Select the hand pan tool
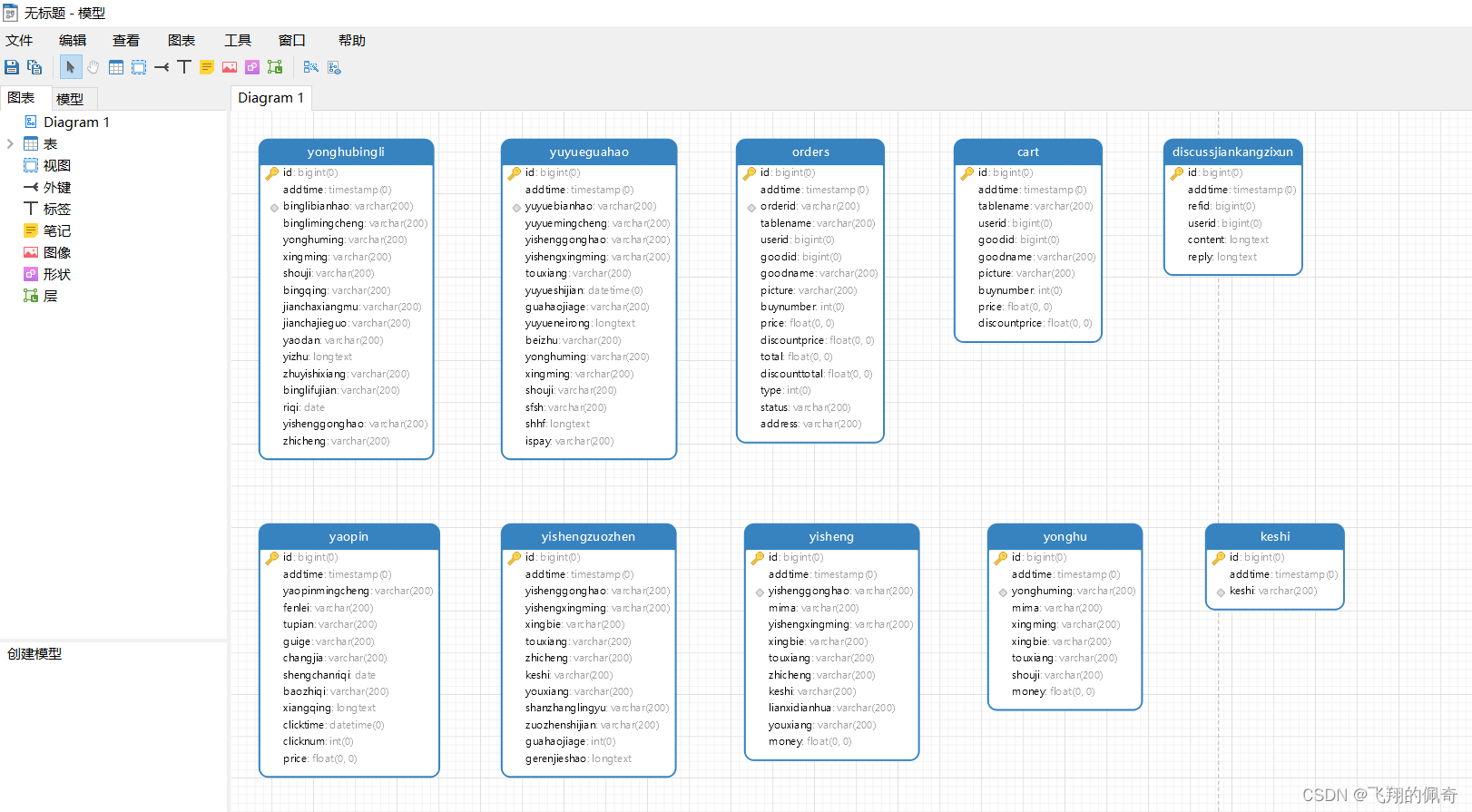The image size is (1472, 812). pyautogui.click(x=93, y=67)
